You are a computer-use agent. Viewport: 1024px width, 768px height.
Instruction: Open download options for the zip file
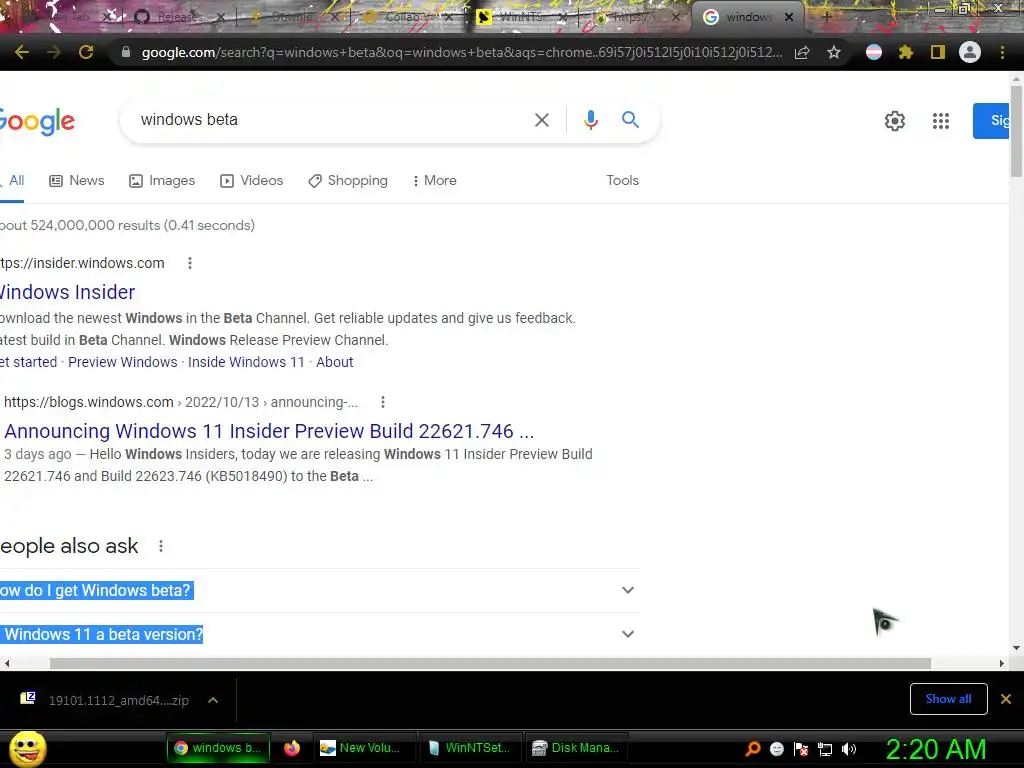(x=213, y=700)
